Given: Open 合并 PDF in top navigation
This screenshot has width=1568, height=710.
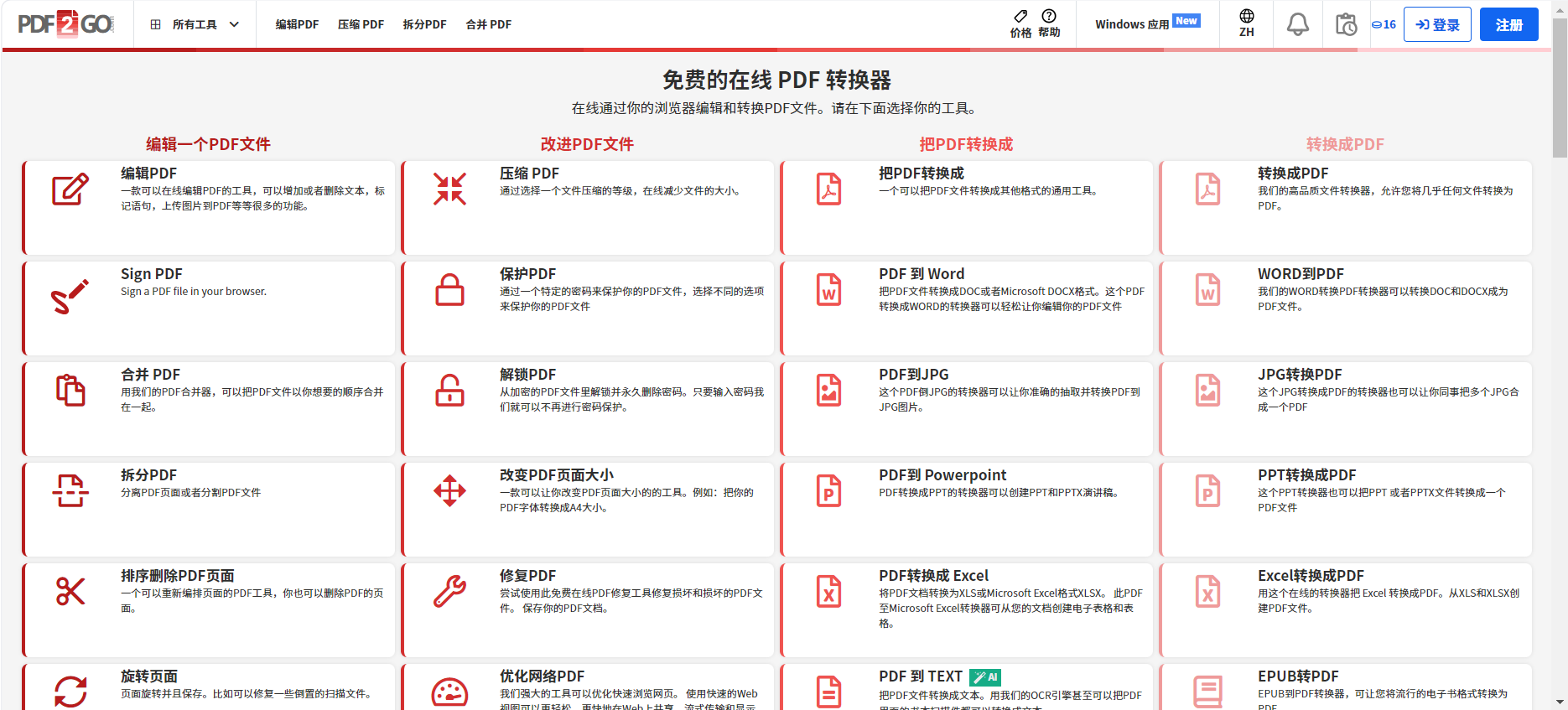Looking at the screenshot, I should tap(488, 24).
